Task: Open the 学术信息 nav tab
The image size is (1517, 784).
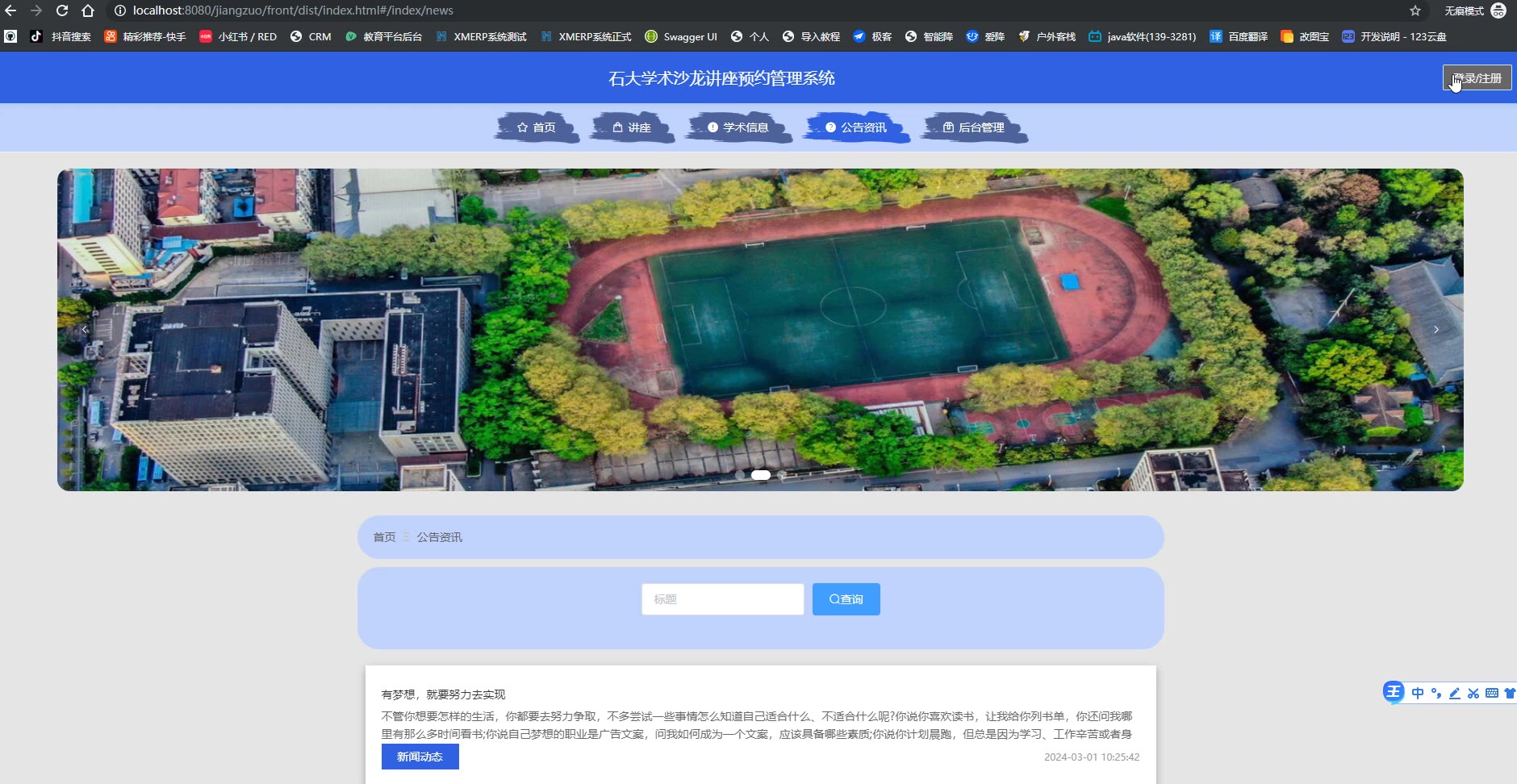Action: [738, 127]
